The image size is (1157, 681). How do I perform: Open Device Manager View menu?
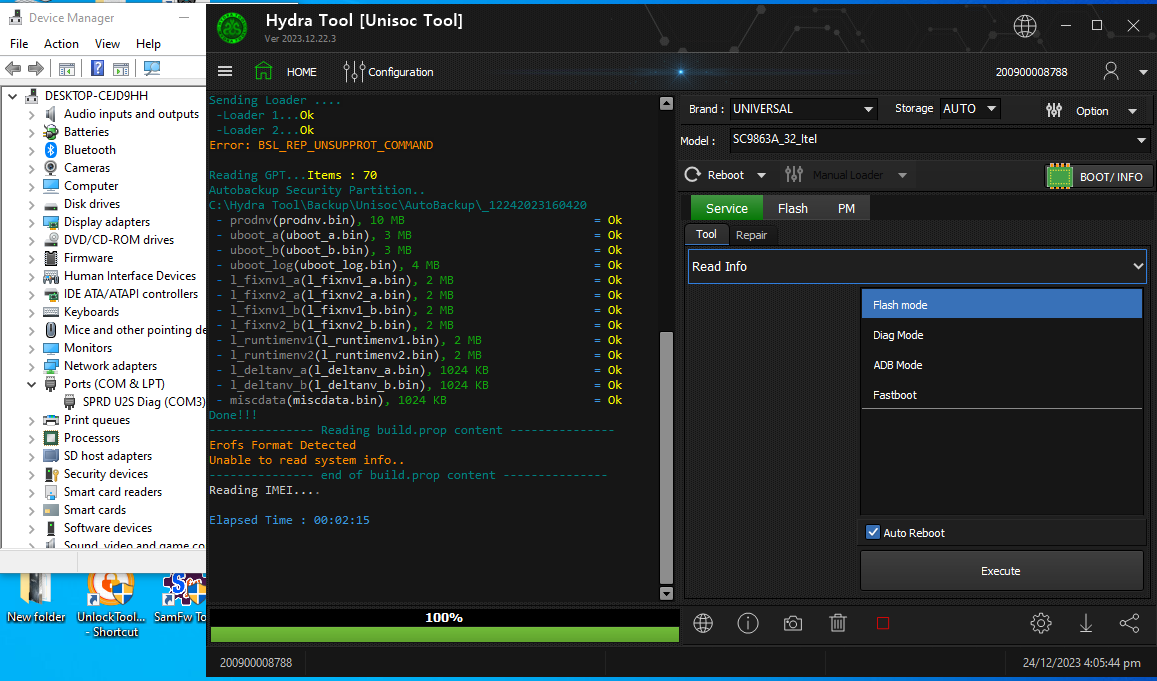(107, 44)
